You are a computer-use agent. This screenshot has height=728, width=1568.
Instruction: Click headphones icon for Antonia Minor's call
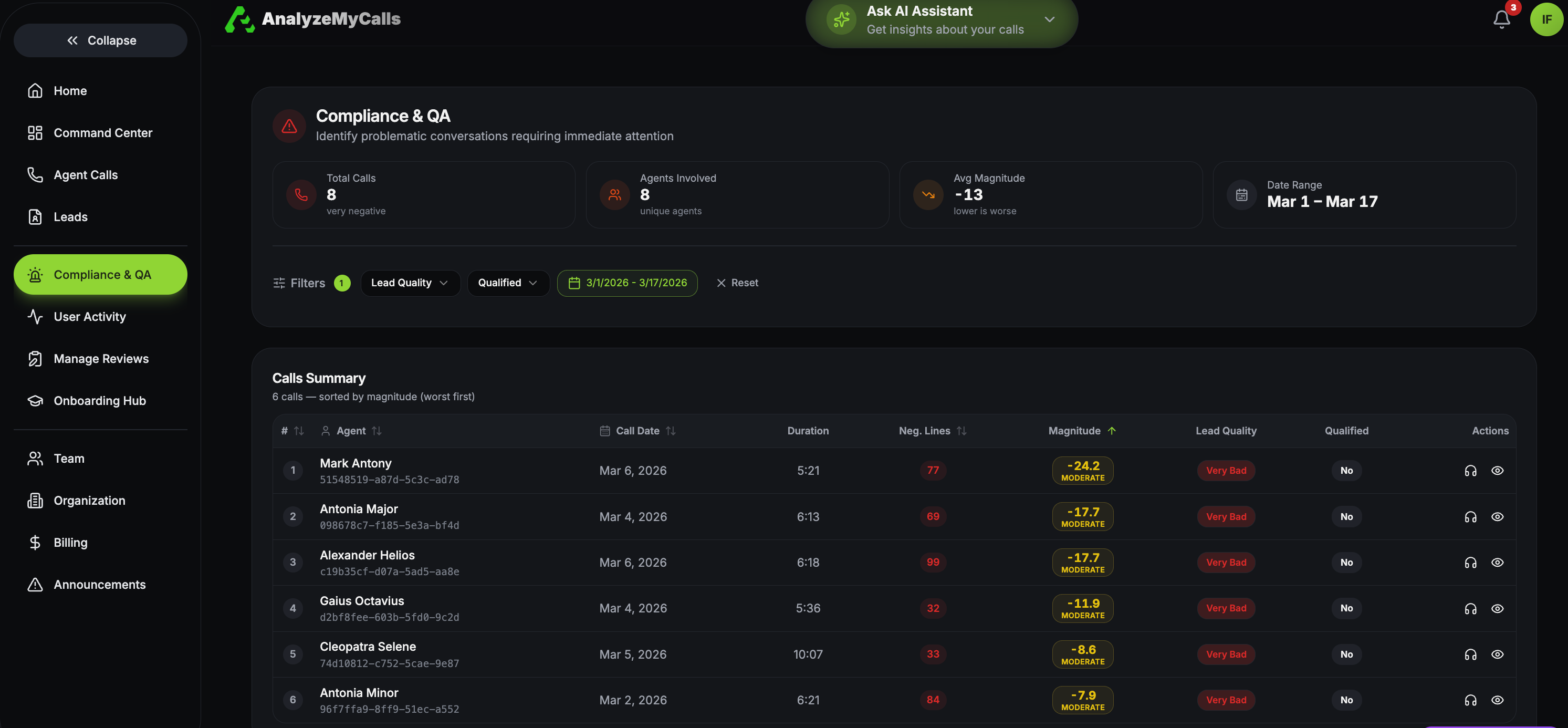click(1470, 700)
